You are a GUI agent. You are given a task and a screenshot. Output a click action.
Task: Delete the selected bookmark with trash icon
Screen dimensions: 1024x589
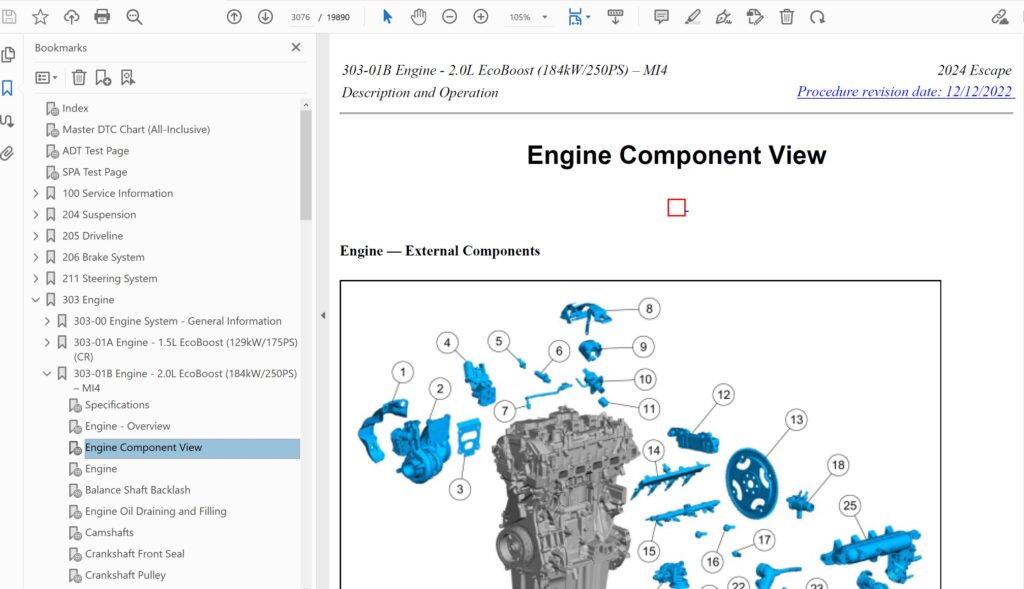click(x=78, y=77)
